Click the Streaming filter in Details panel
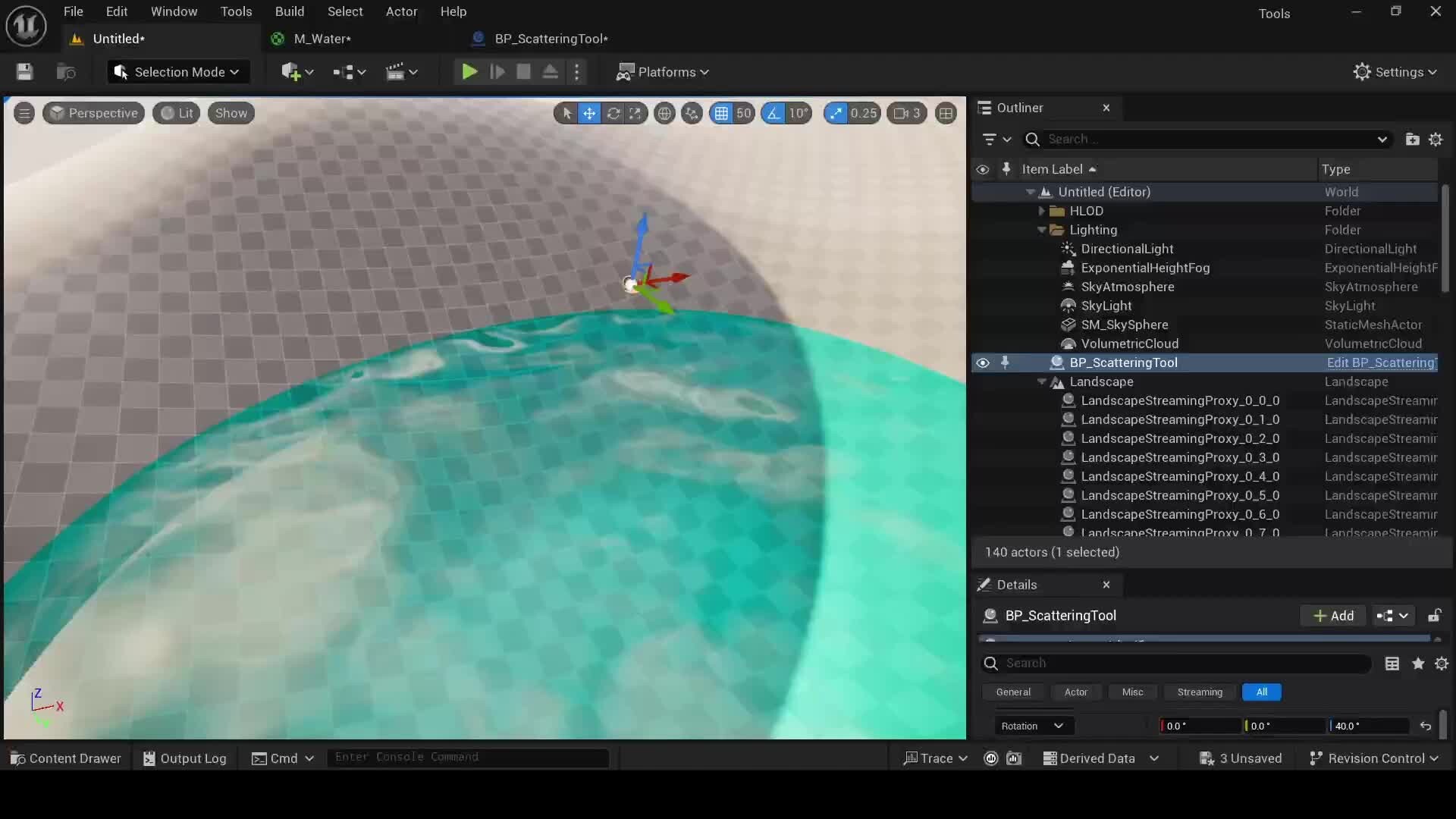Image resolution: width=1456 pixels, height=819 pixels. click(x=1199, y=692)
